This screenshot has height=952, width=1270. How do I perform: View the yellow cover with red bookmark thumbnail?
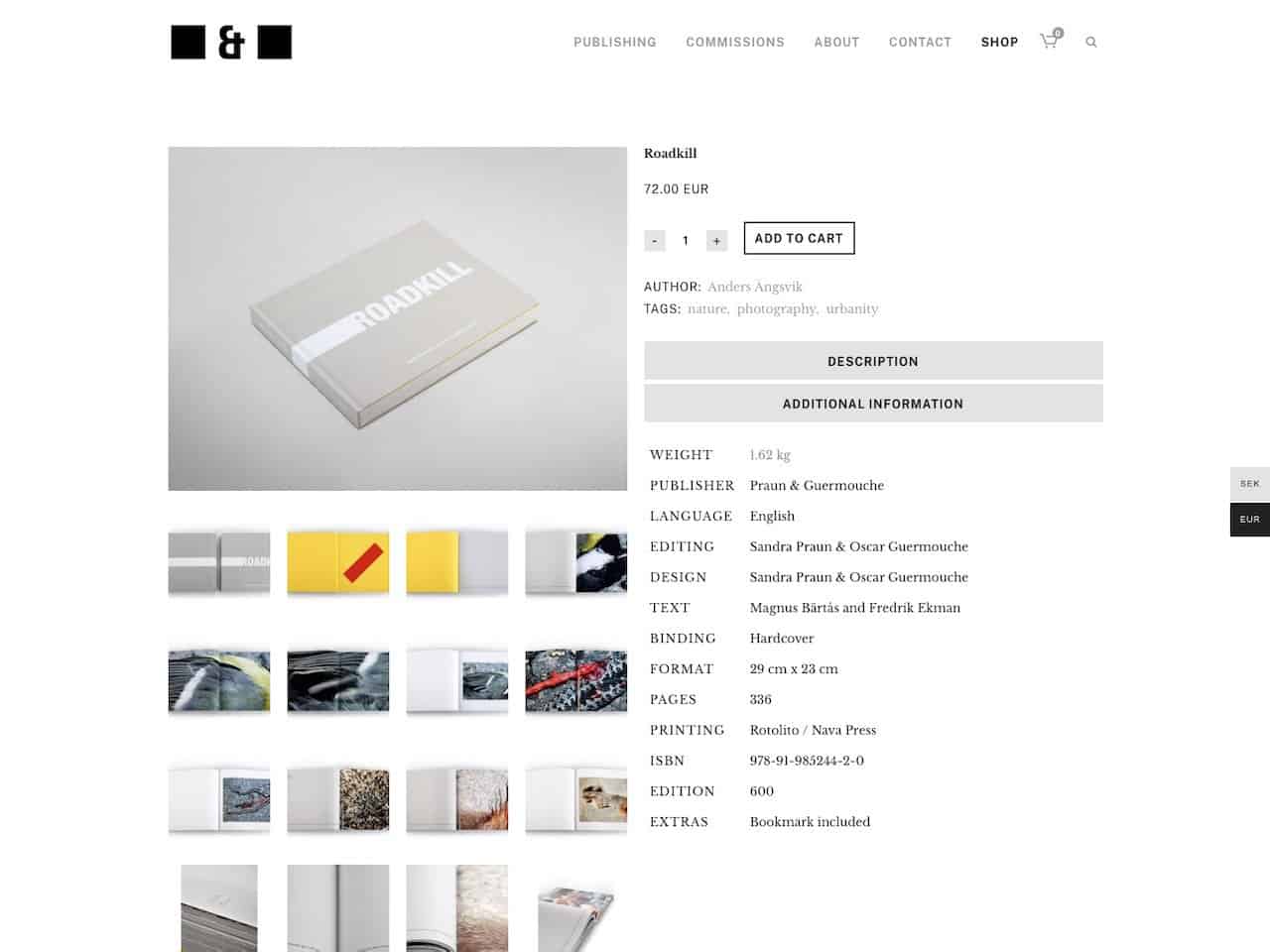[338, 561]
